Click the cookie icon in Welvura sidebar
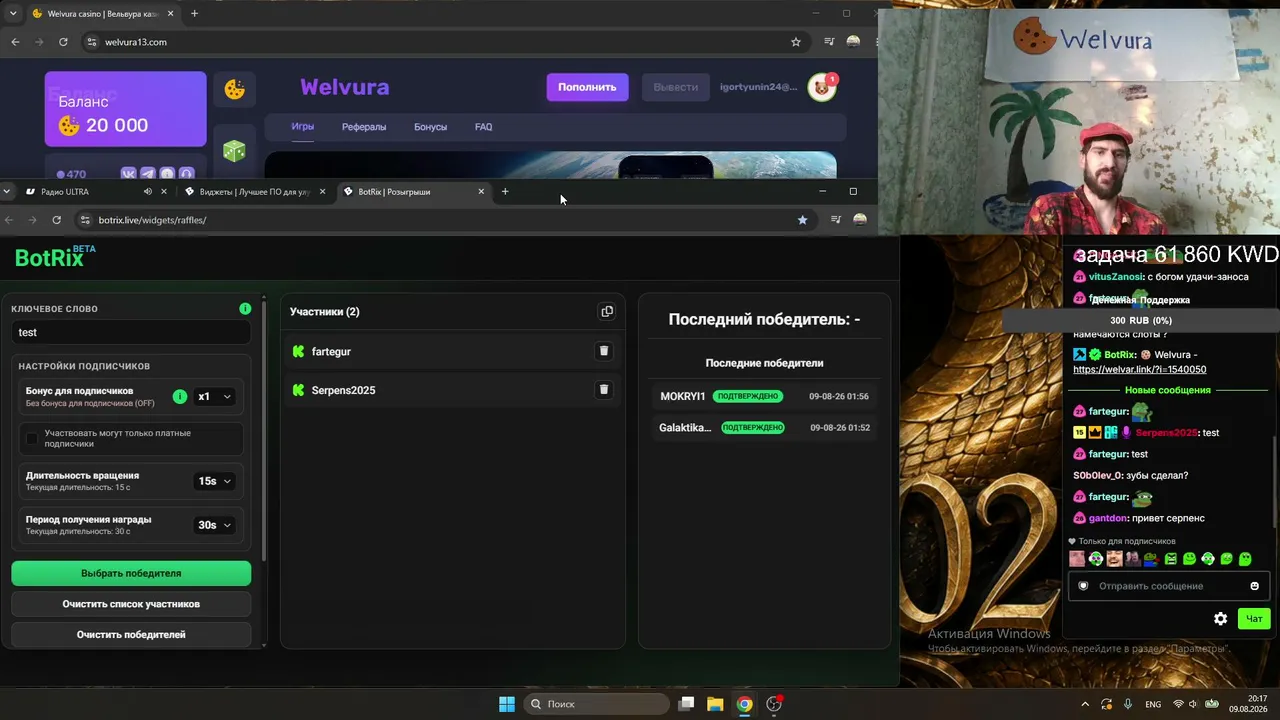 [234, 90]
